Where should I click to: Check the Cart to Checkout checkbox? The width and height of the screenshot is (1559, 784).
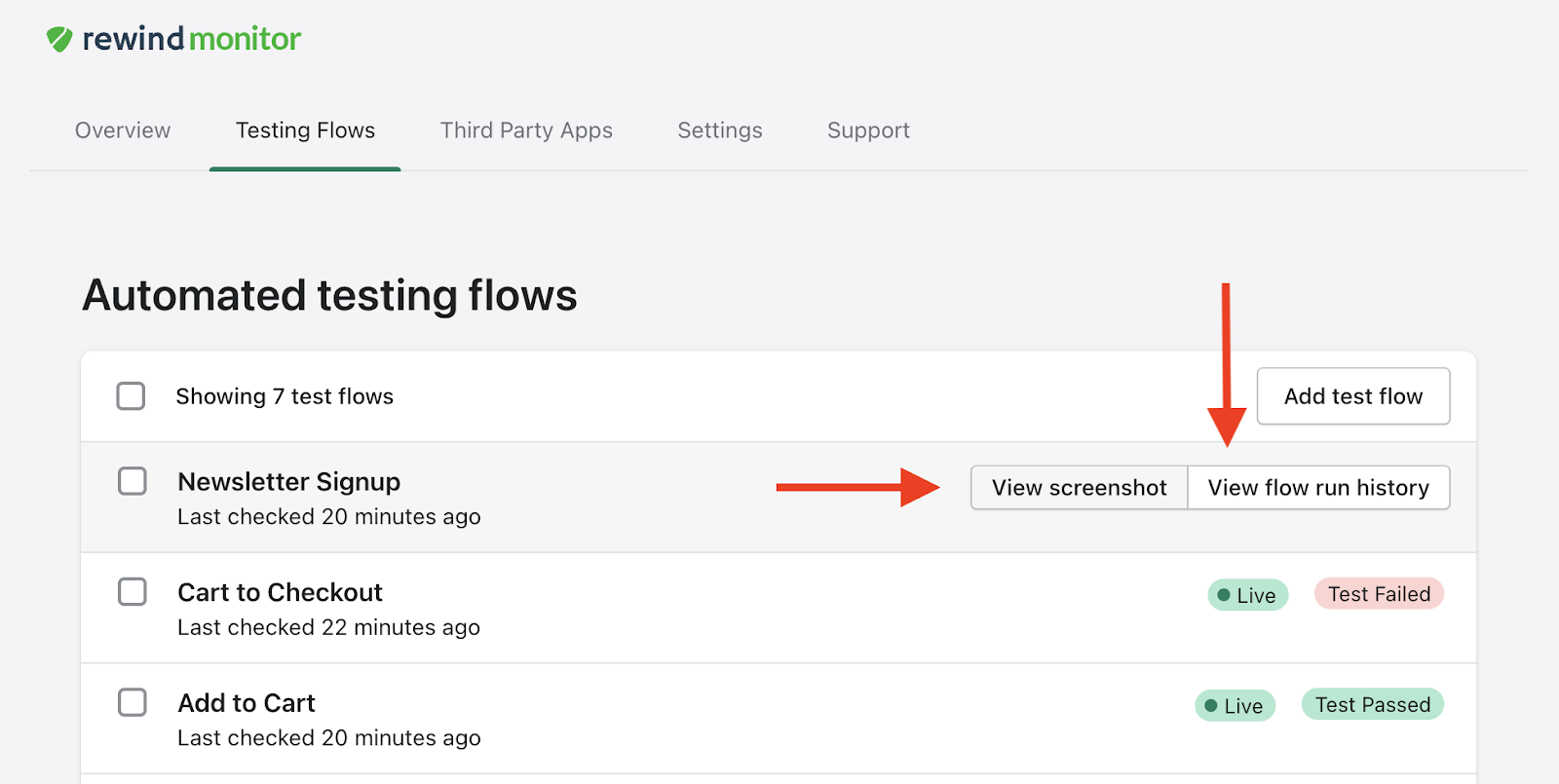131,591
